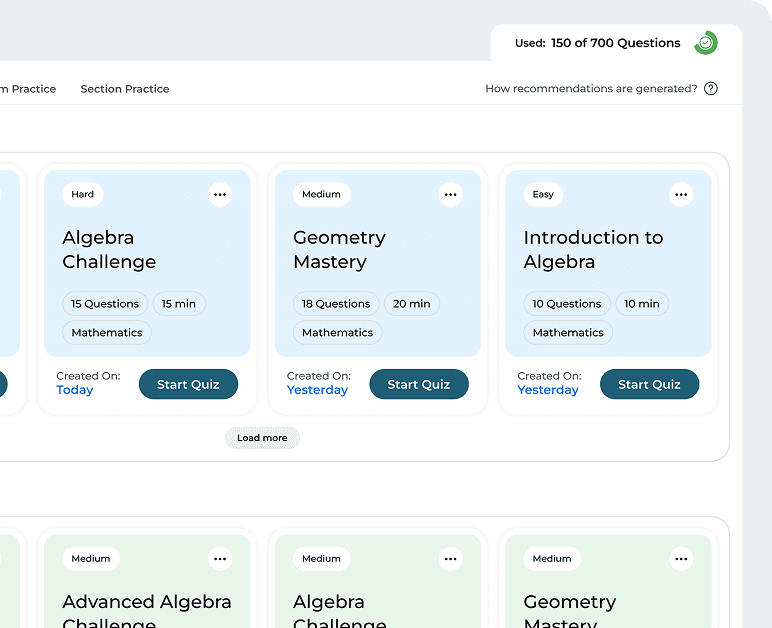Viewport: 772px width, 628px height.
Task: Click the green usage progress ring icon
Action: point(705,43)
